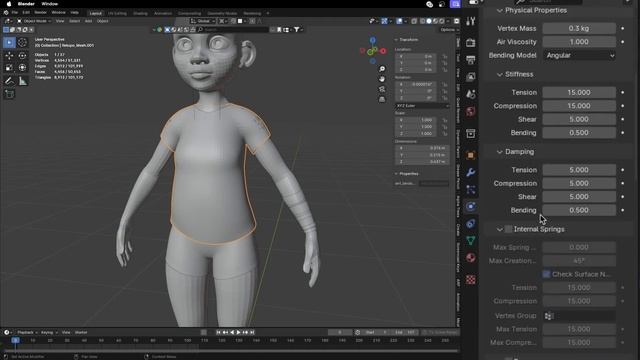Toggle Check Surface Normals checkbox

[x=546, y=274]
